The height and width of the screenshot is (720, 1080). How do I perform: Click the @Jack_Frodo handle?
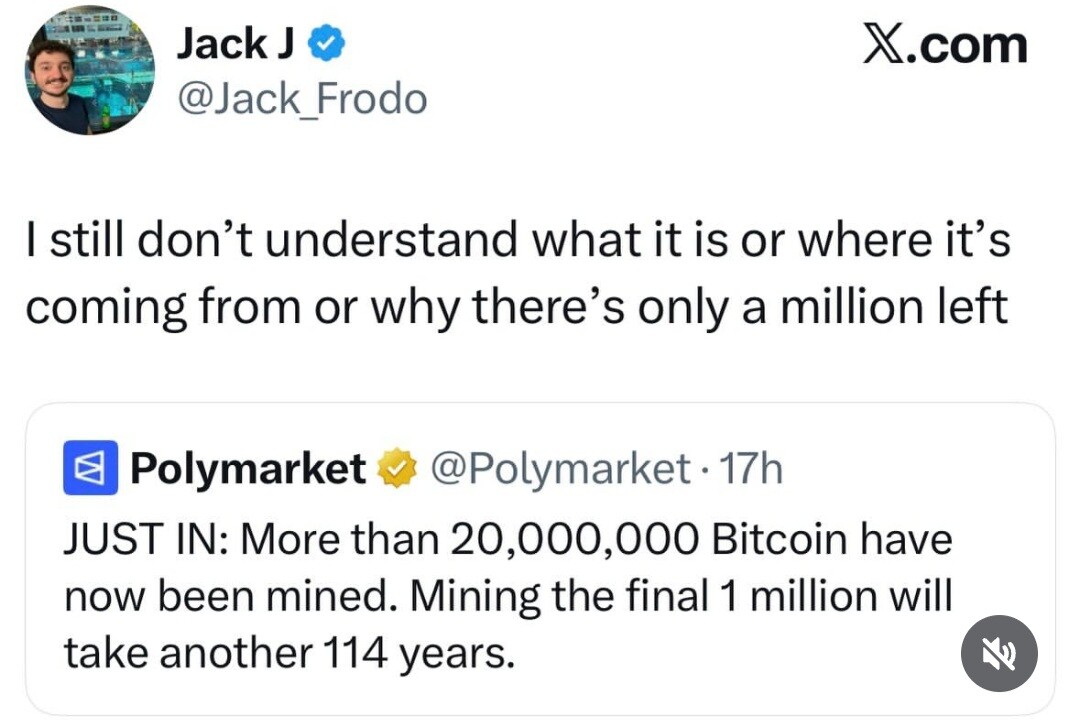tap(300, 98)
